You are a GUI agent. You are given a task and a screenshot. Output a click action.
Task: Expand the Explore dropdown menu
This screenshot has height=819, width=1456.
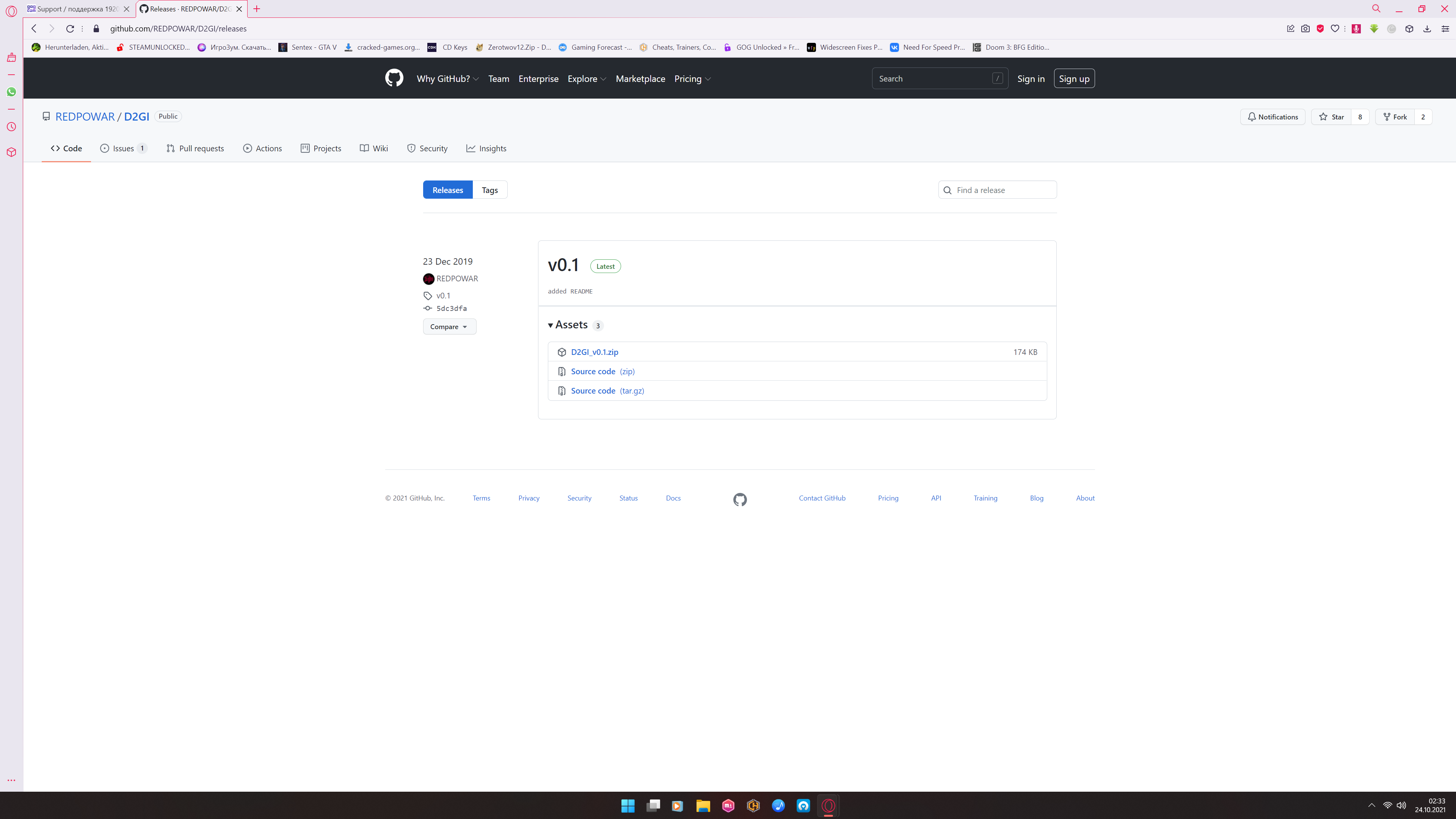587,78
